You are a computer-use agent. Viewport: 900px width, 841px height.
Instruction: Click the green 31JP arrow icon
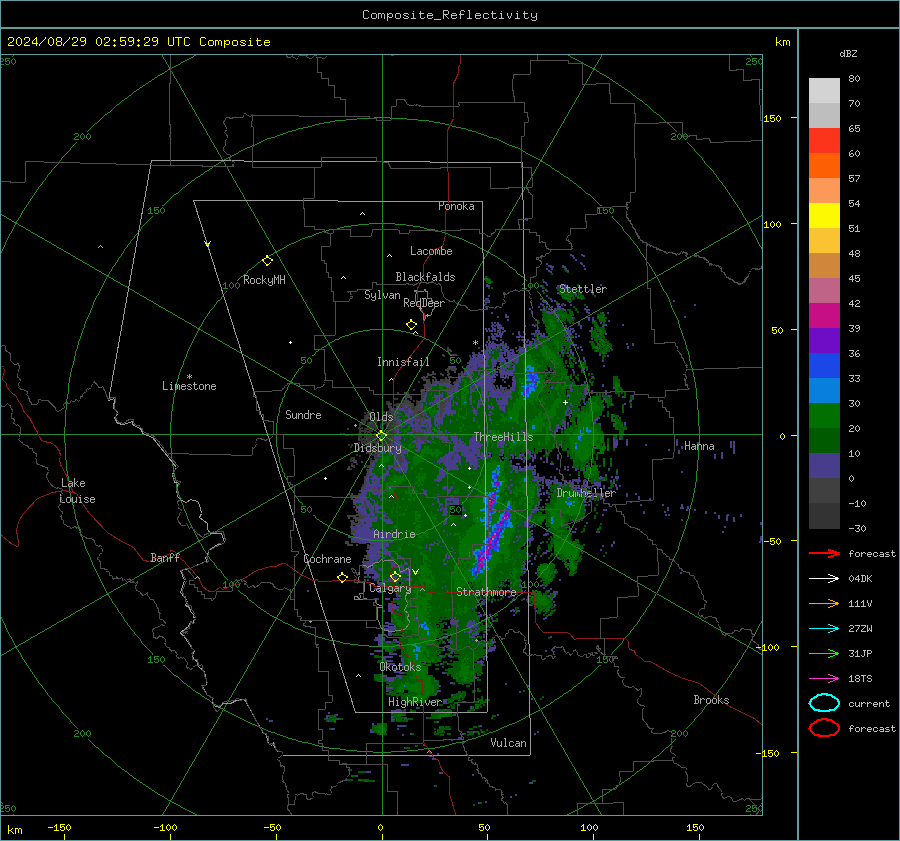coord(824,653)
